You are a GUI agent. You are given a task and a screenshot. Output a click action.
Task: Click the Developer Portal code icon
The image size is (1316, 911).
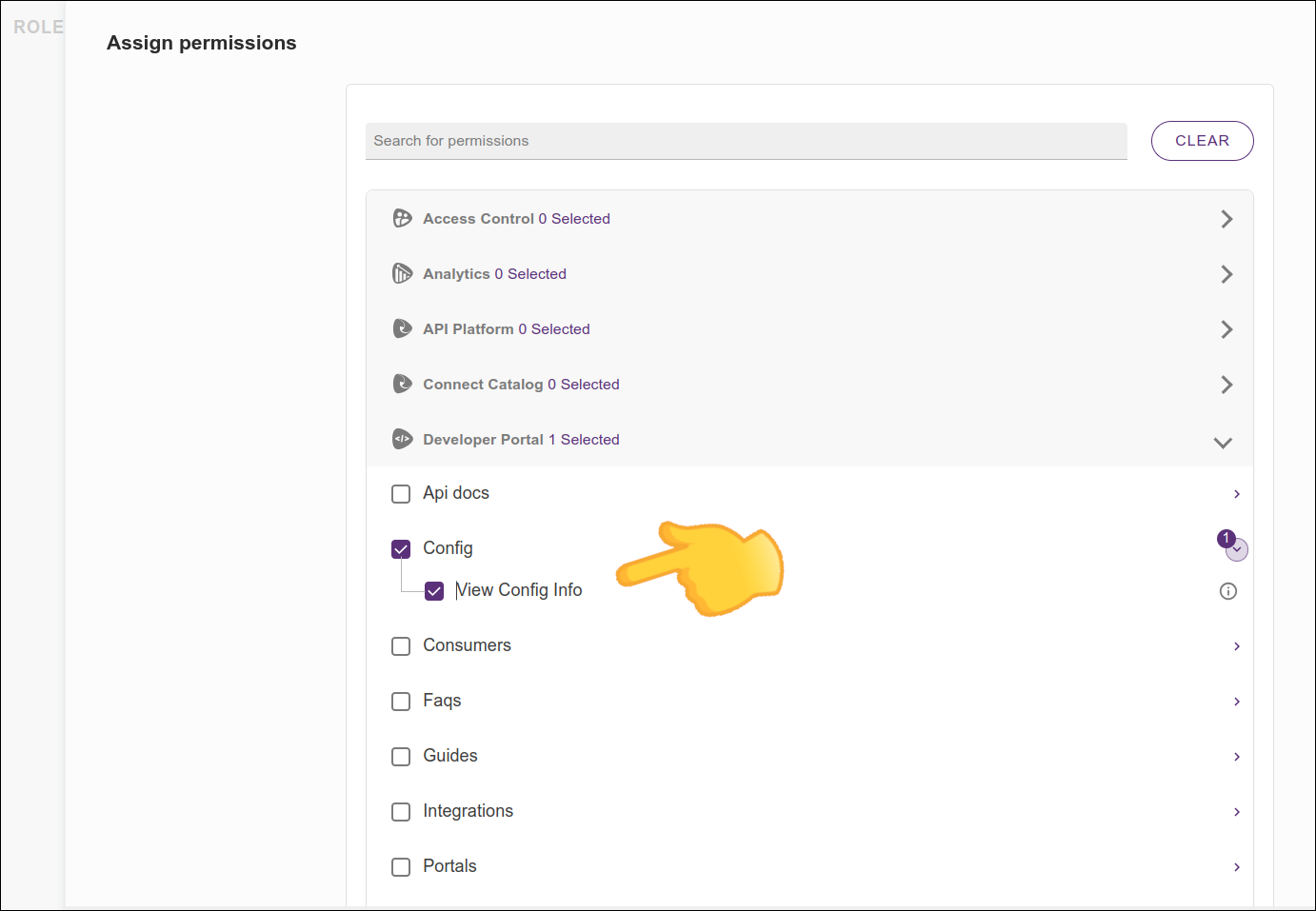402,440
